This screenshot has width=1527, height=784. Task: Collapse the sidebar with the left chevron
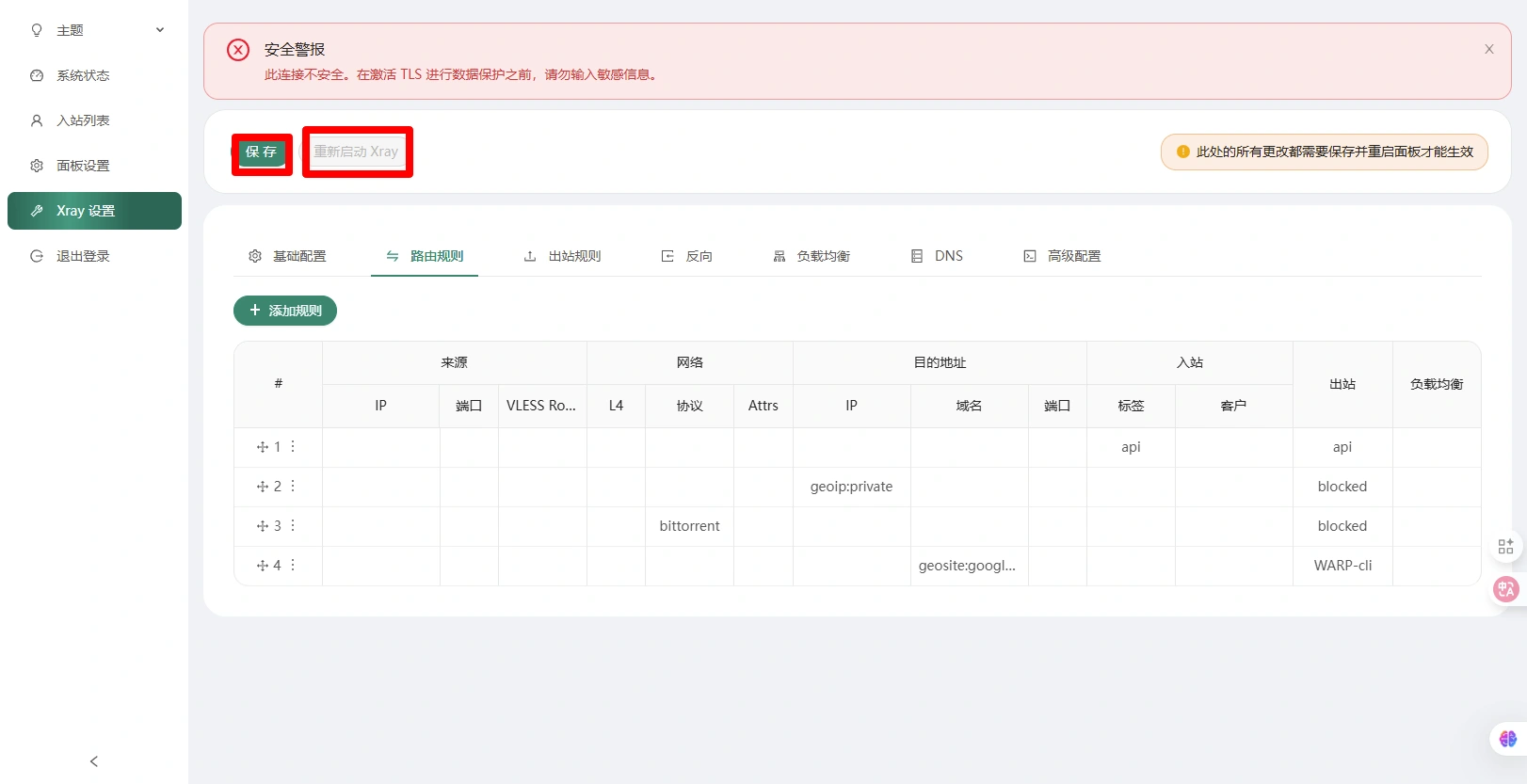click(x=94, y=761)
